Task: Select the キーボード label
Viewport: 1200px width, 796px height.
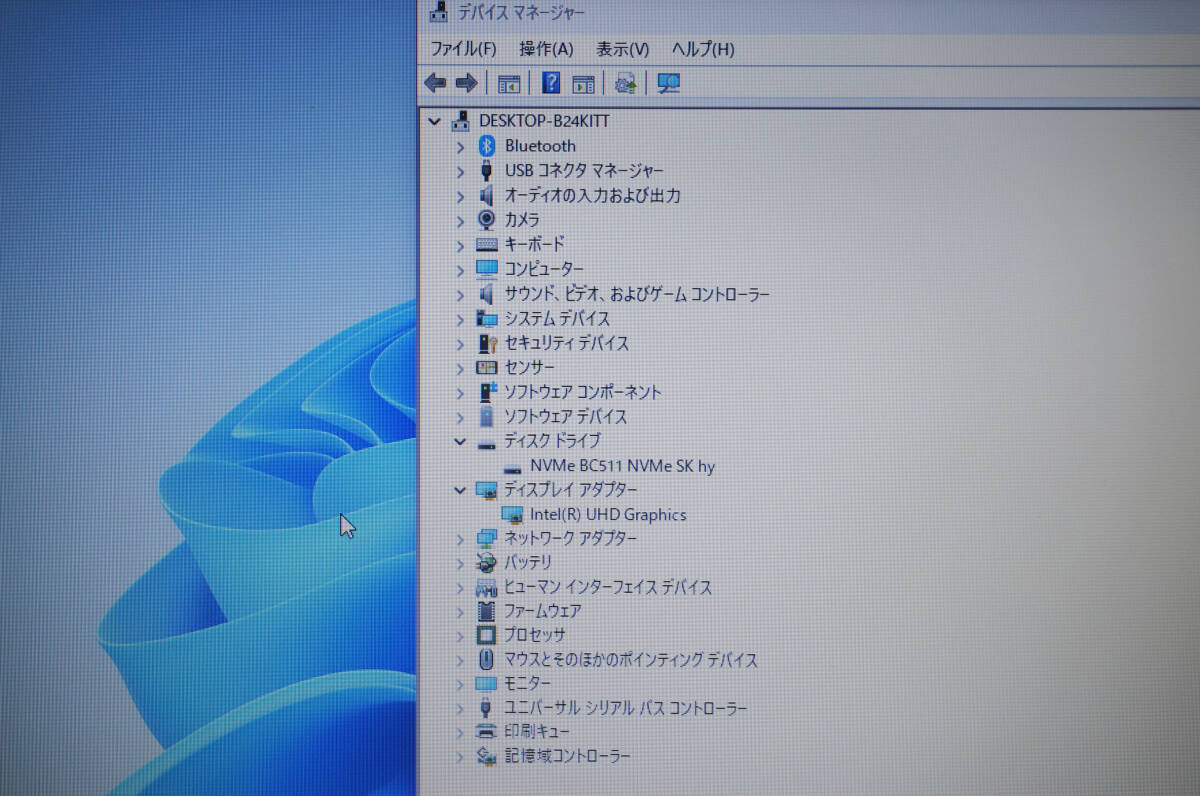Action: (x=535, y=244)
